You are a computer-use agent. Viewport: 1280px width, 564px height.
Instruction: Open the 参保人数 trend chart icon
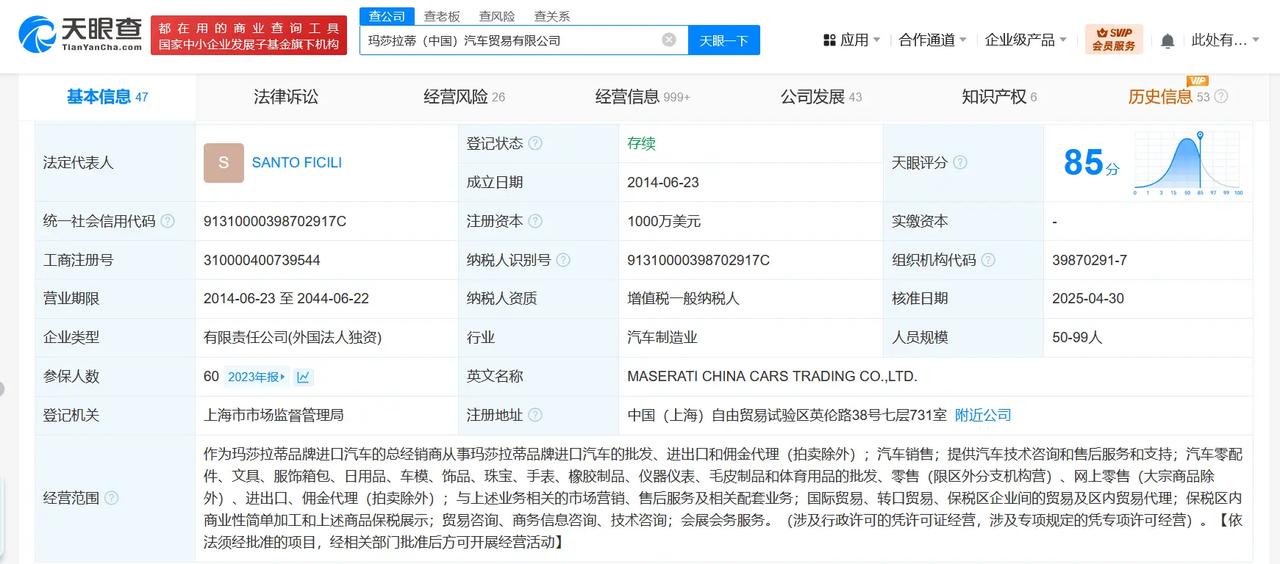[x=304, y=377]
